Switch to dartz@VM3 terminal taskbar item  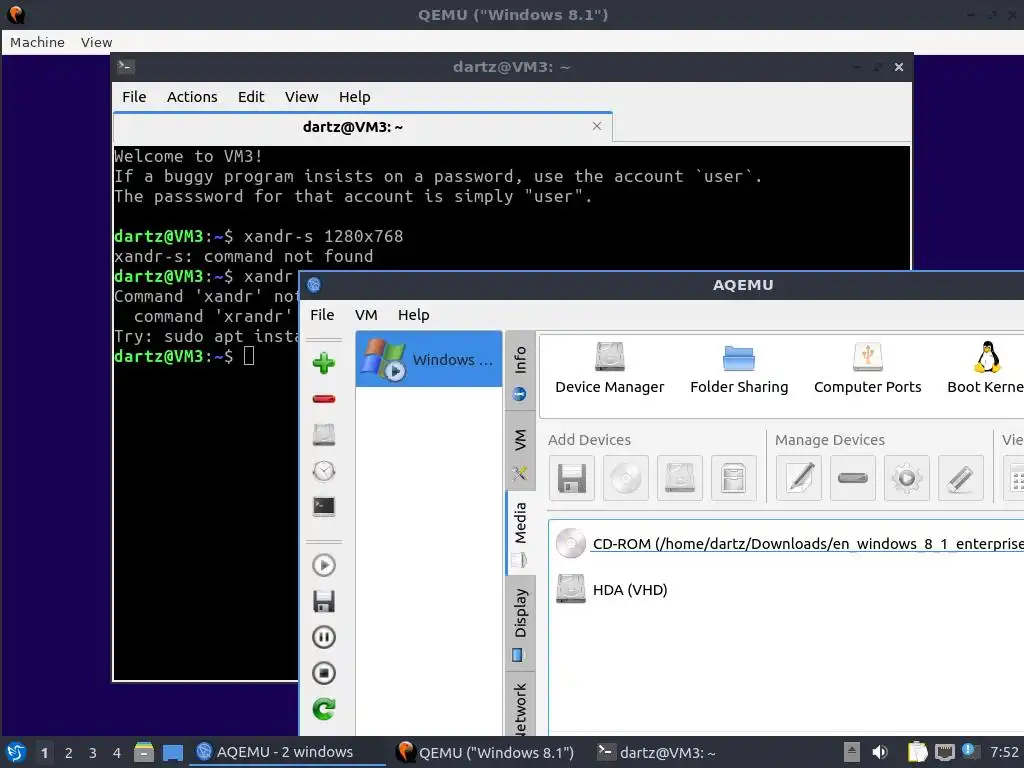point(657,752)
